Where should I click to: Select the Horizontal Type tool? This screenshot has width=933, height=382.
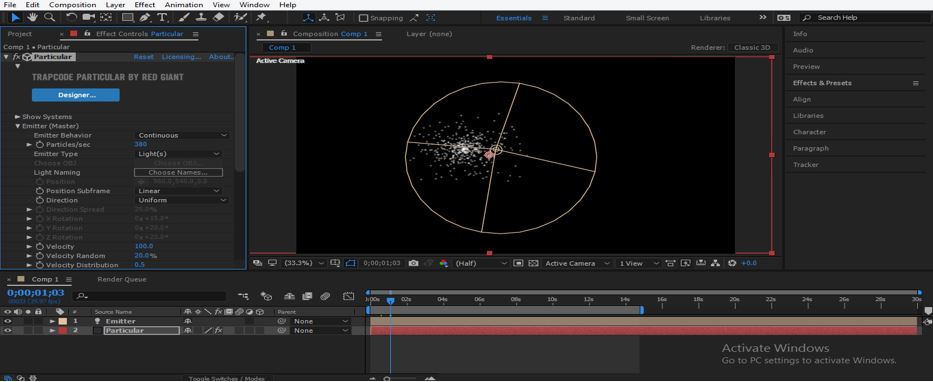tap(162, 18)
